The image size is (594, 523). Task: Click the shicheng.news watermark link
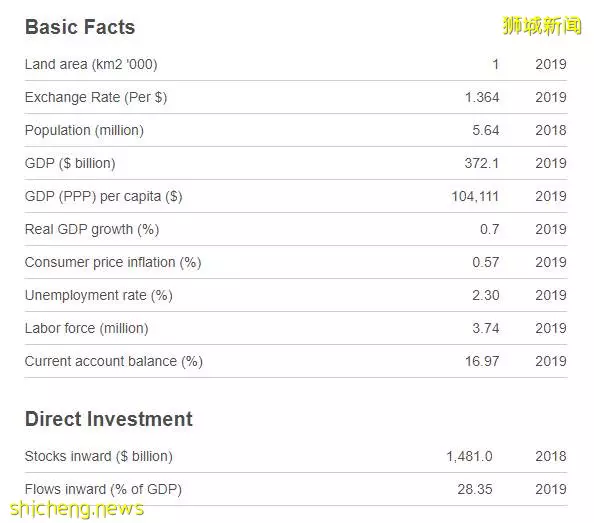coord(77,508)
